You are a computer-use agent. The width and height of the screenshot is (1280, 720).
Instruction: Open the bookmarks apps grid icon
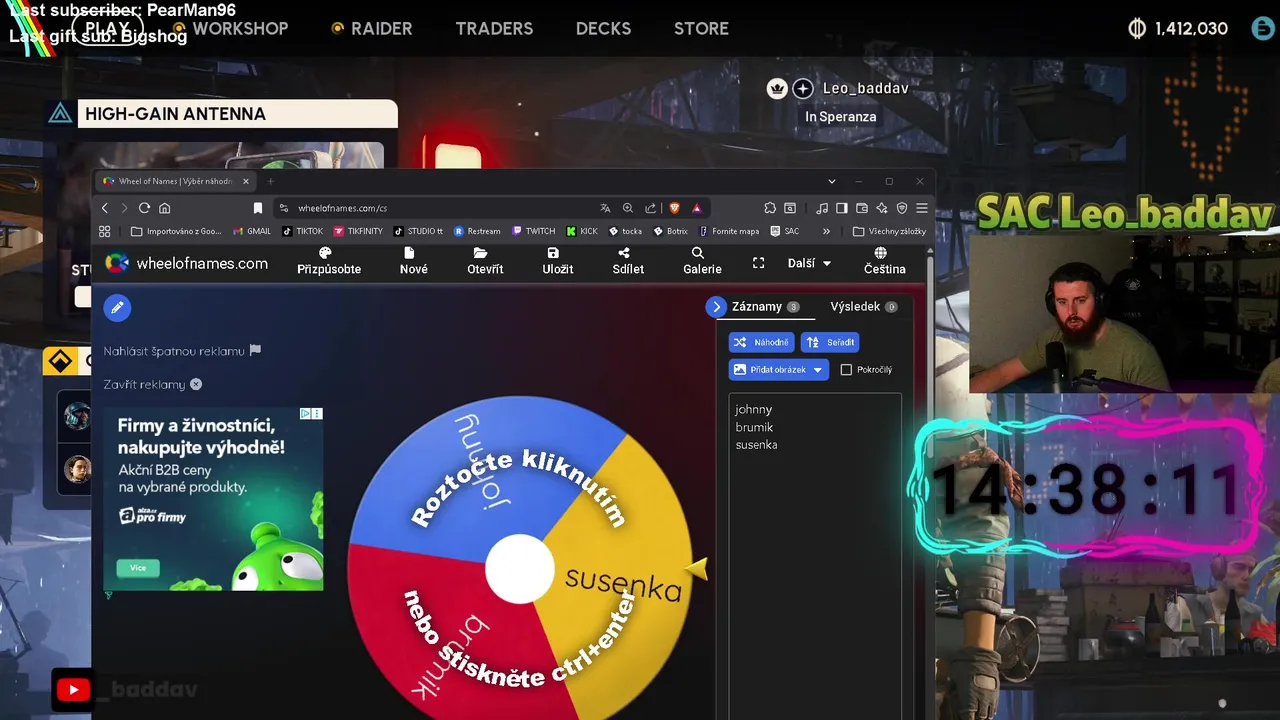tap(105, 231)
